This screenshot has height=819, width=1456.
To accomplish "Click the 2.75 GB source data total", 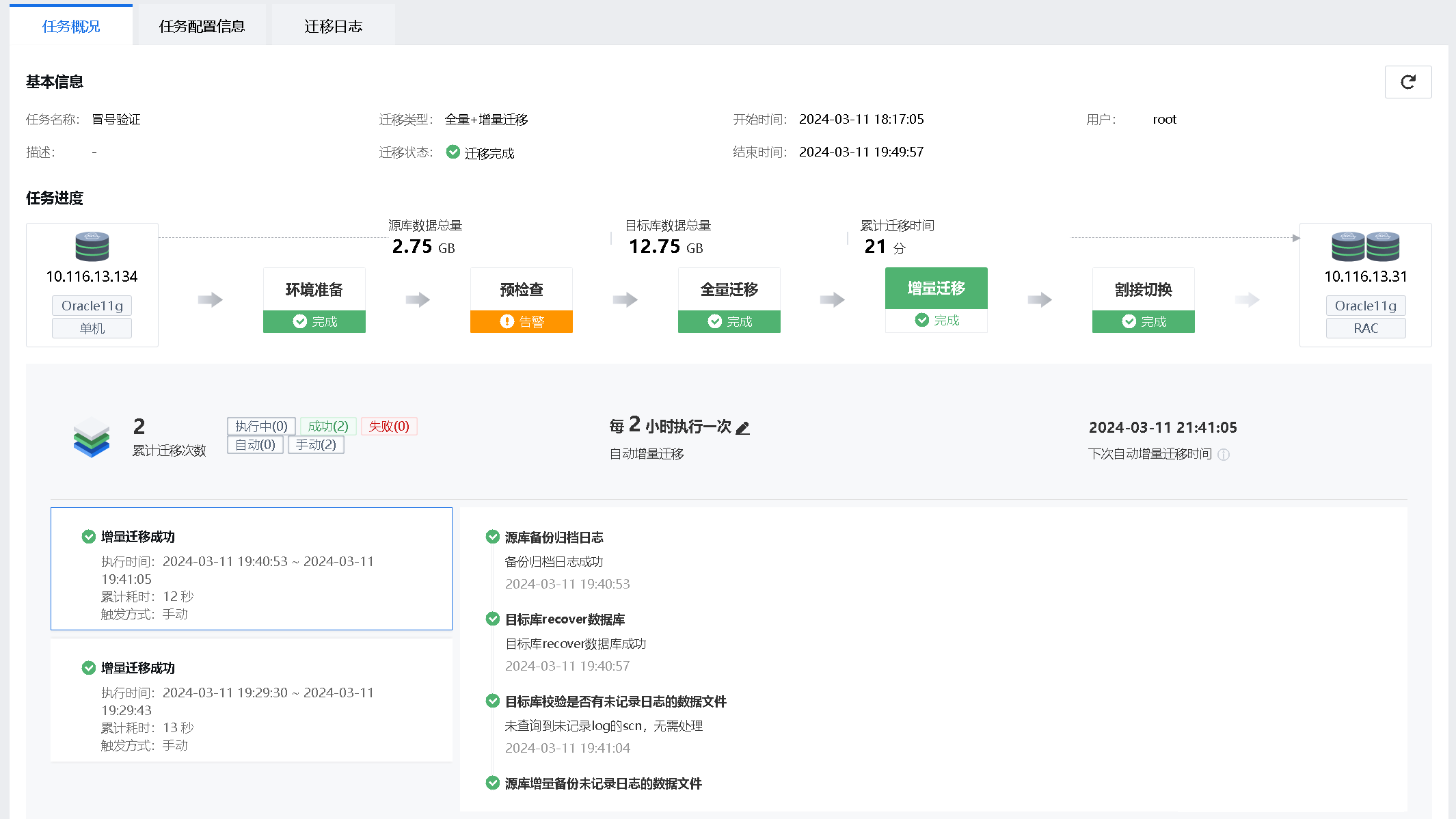I will pos(423,247).
